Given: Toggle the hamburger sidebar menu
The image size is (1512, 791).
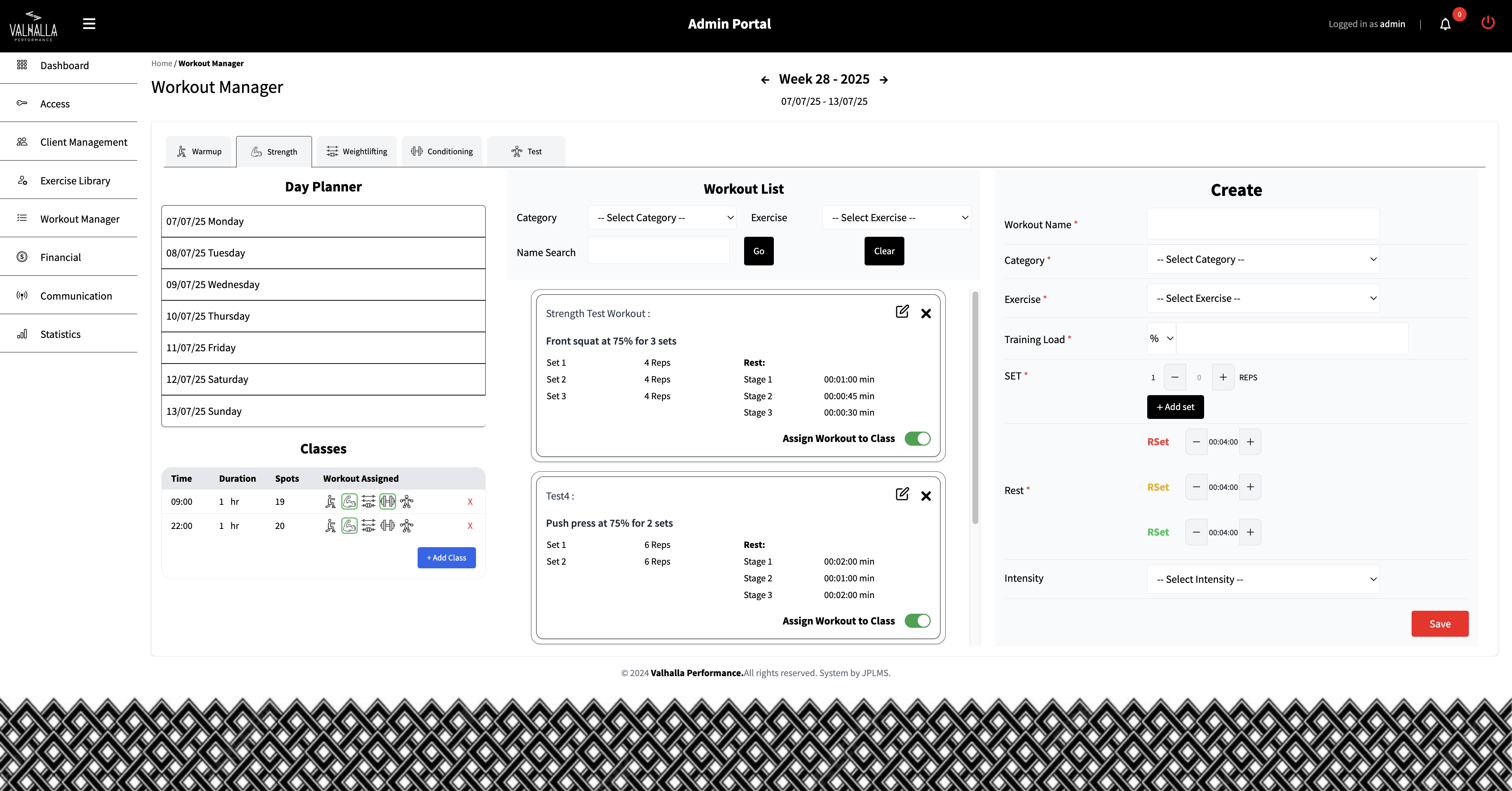Looking at the screenshot, I should [89, 23].
